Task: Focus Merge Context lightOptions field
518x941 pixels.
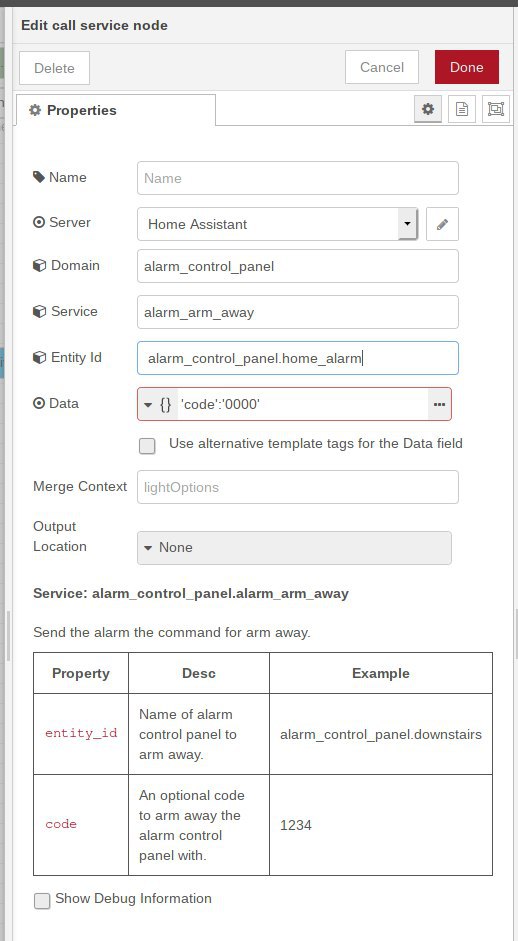Action: (298, 487)
